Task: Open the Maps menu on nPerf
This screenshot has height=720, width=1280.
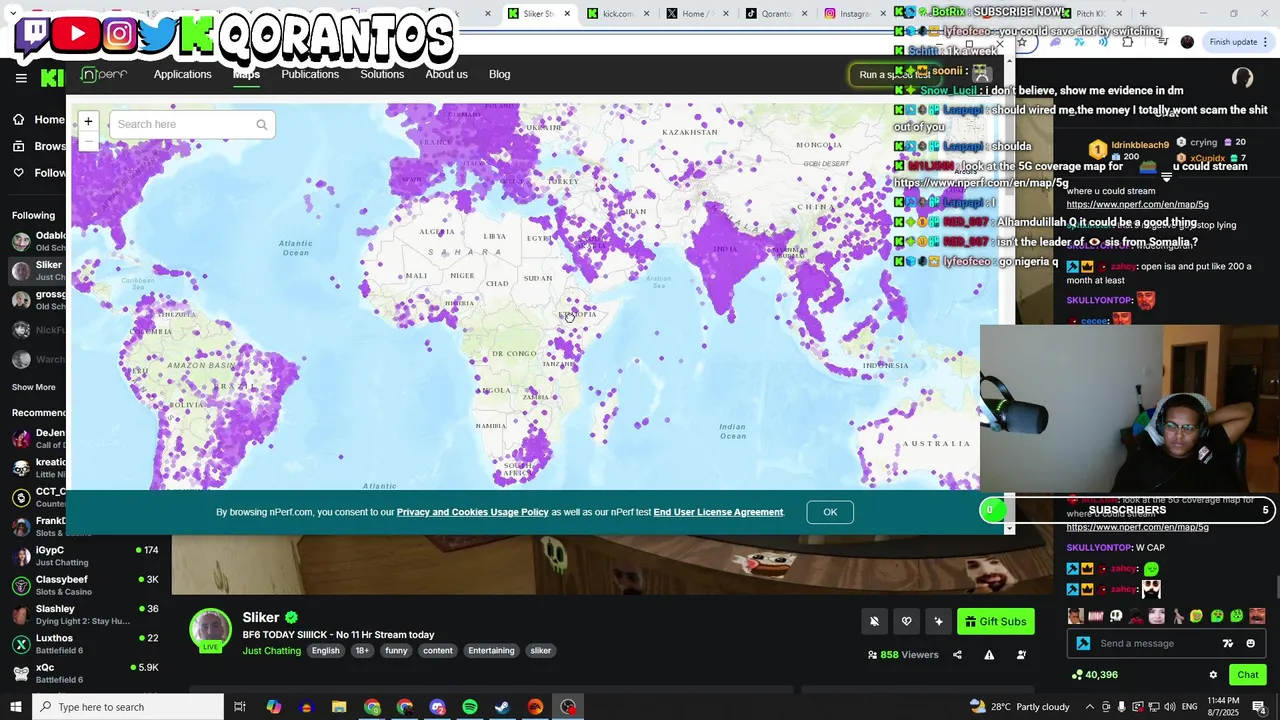Action: (246, 74)
